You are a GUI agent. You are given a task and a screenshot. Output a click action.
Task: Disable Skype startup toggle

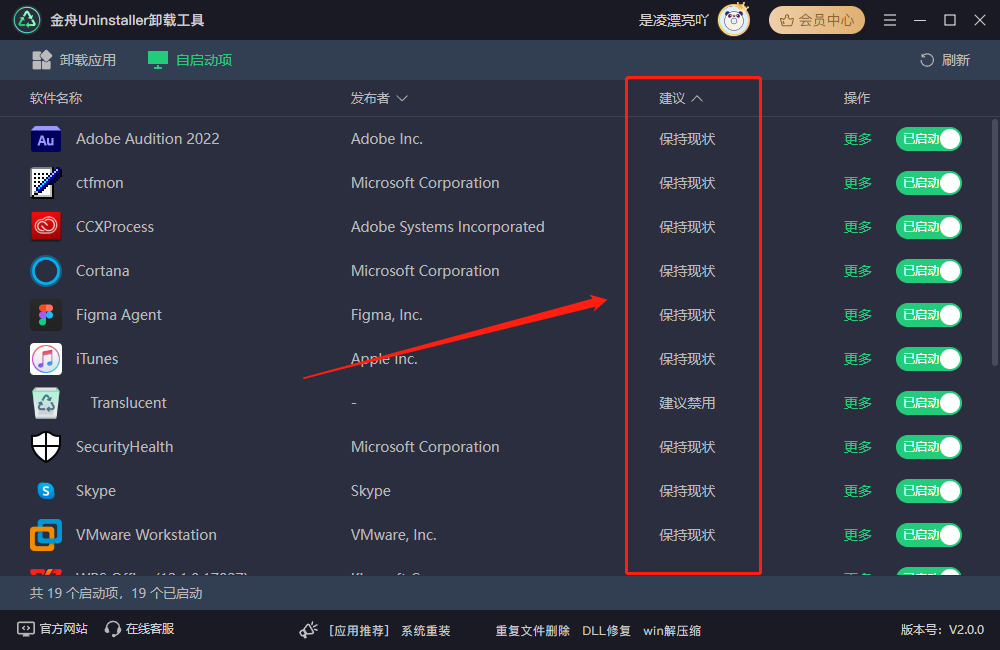929,491
